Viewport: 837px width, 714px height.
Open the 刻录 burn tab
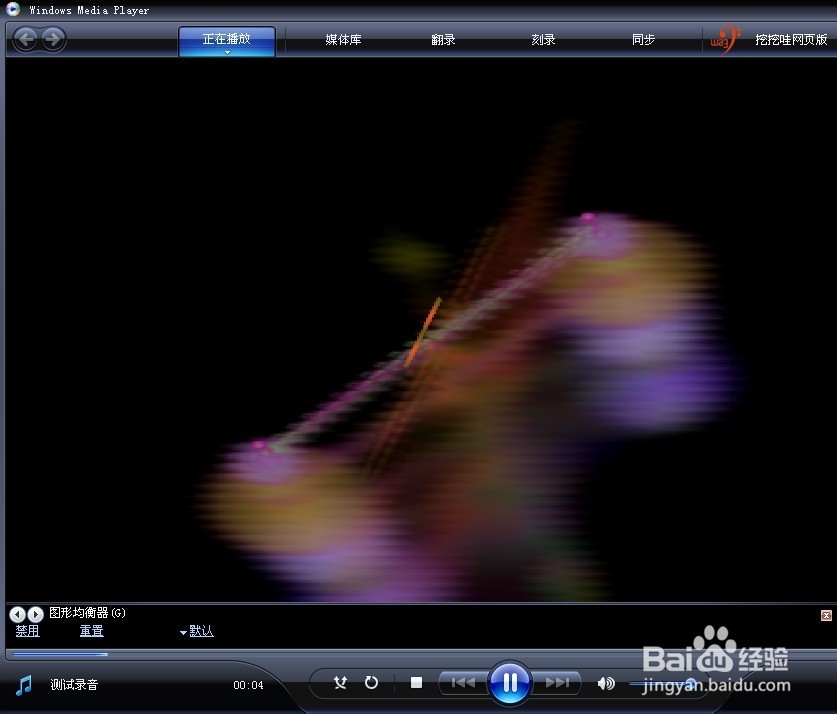pos(543,39)
